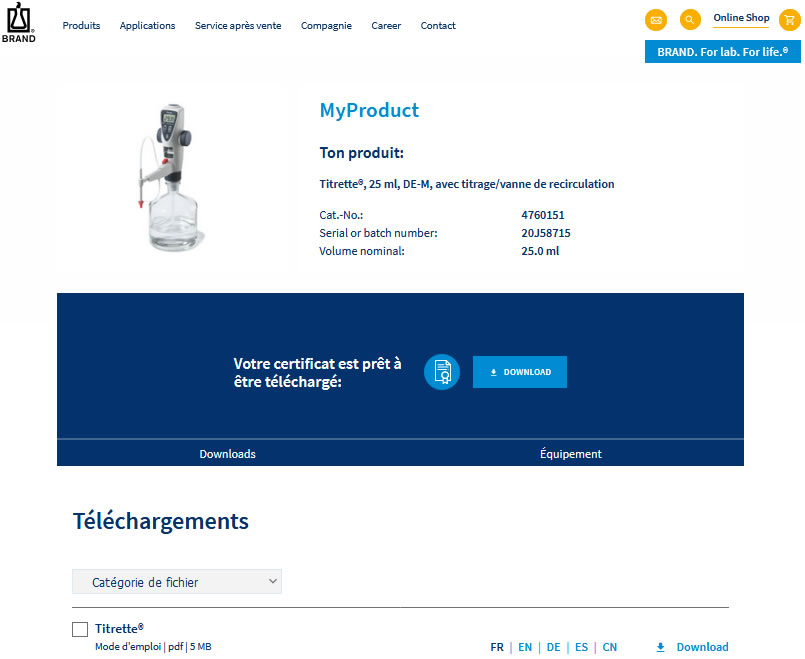Click catalog number 4760151
The width and height of the screenshot is (805, 659).
point(543,215)
